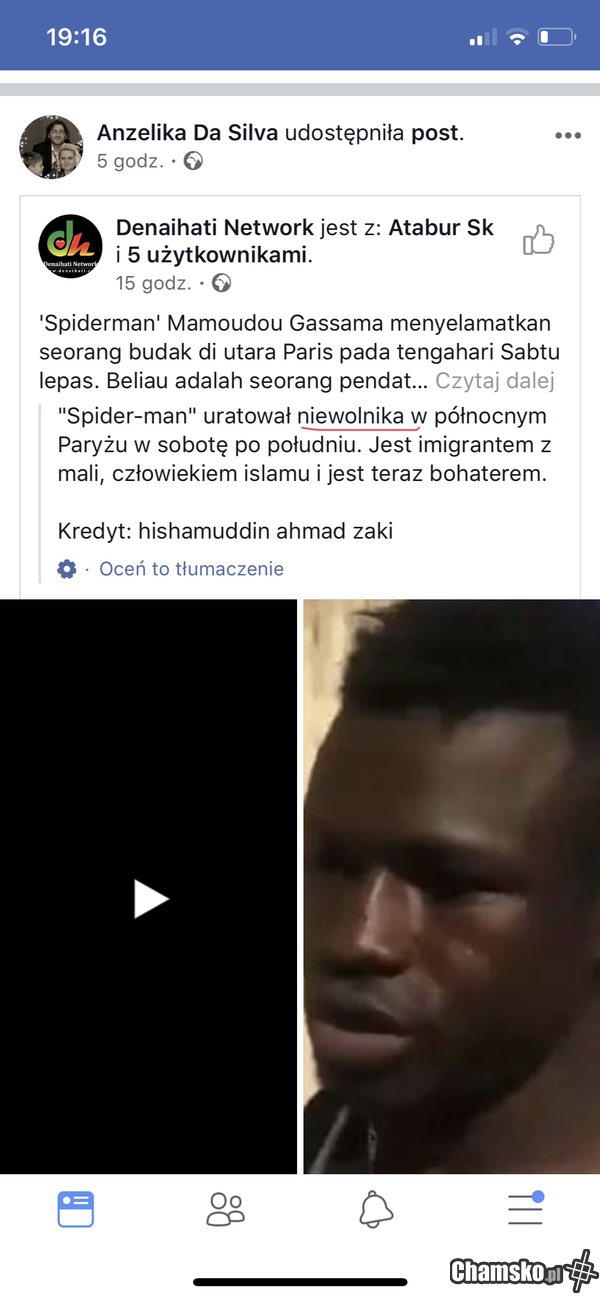Tap 'Oceń to tłumaczenie' link
This screenshot has height=1299, width=600.
pos(191,569)
